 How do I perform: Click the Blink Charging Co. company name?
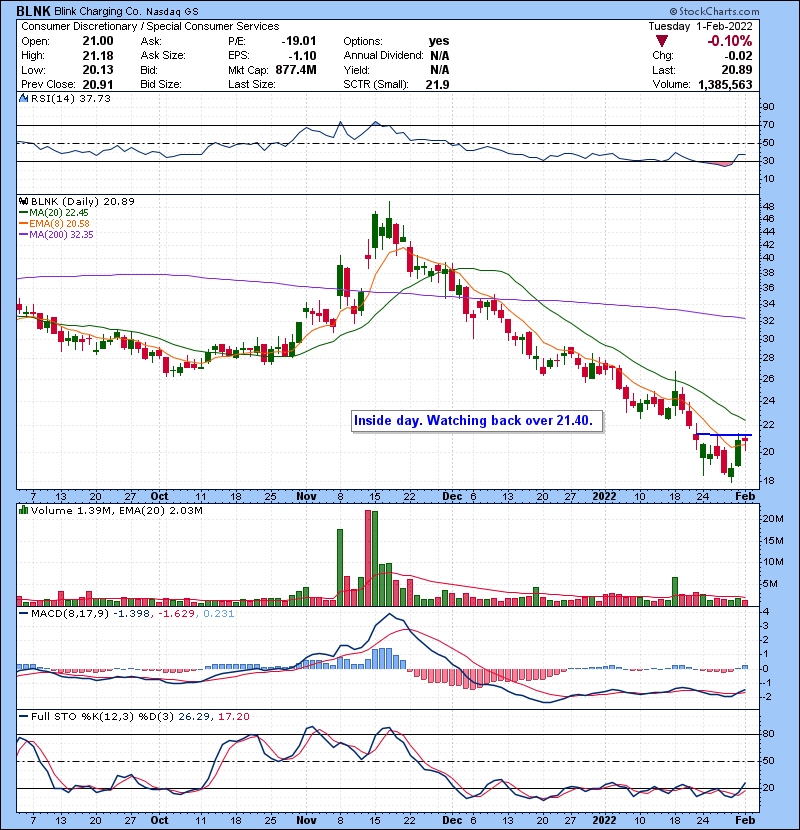(x=98, y=11)
